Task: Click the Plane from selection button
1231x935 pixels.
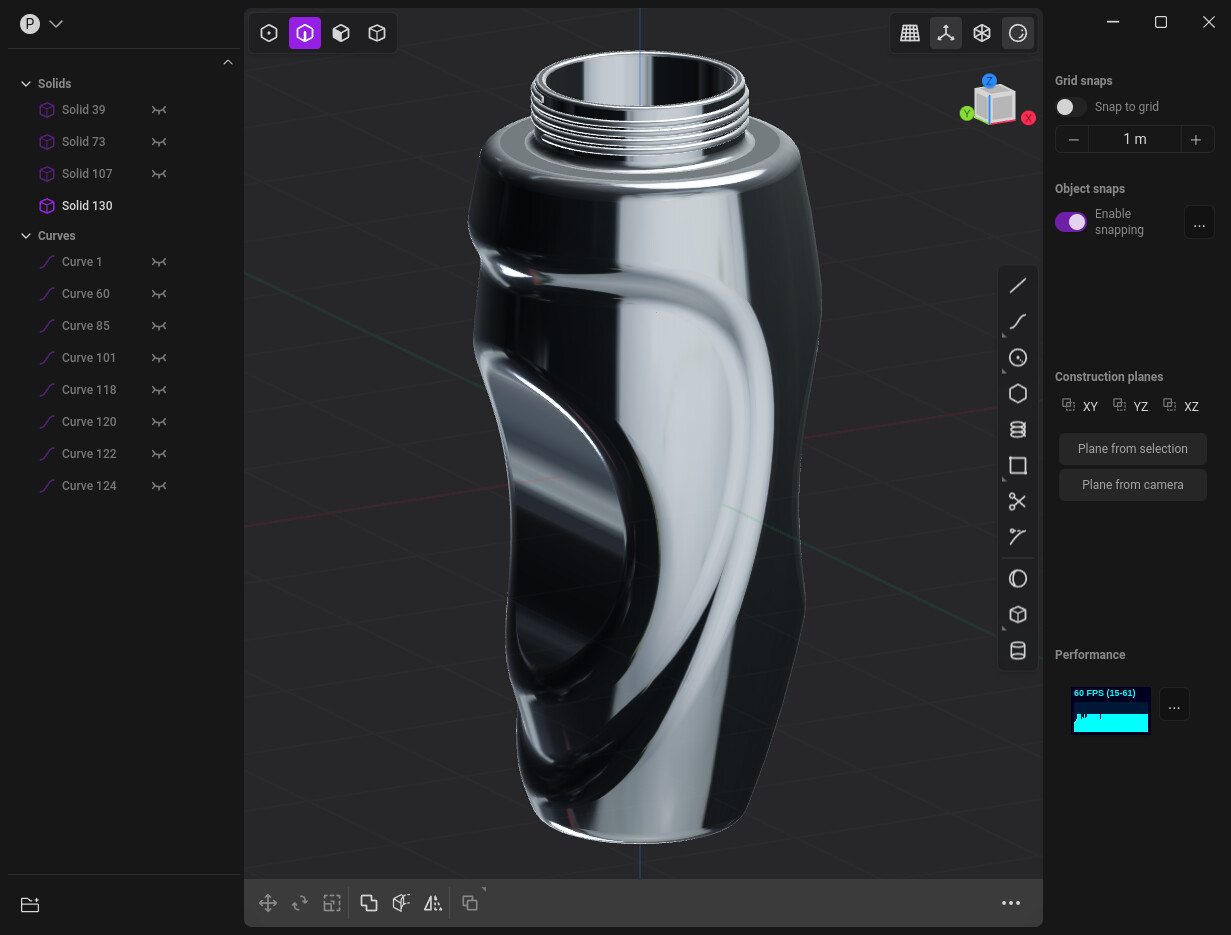Action: [1132, 448]
